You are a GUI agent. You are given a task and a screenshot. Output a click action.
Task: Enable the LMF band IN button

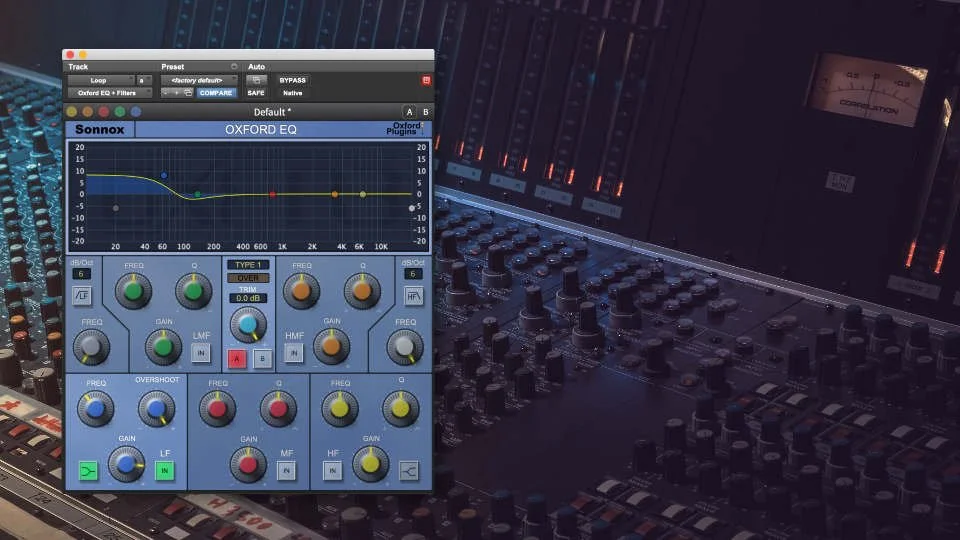(x=201, y=353)
